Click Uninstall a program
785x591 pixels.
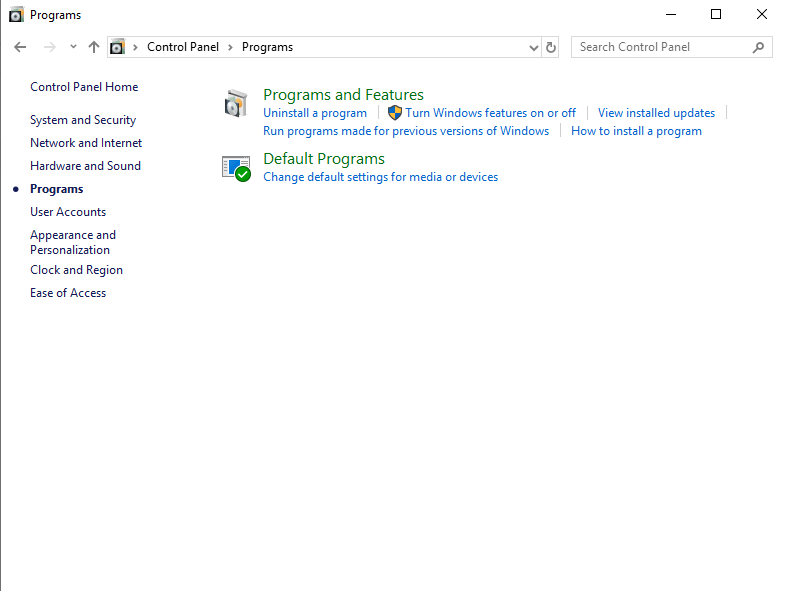tap(315, 113)
